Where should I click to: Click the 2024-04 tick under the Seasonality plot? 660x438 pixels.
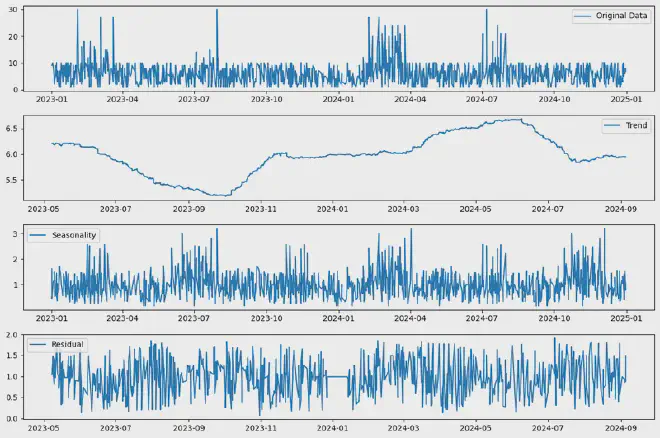tap(410, 318)
